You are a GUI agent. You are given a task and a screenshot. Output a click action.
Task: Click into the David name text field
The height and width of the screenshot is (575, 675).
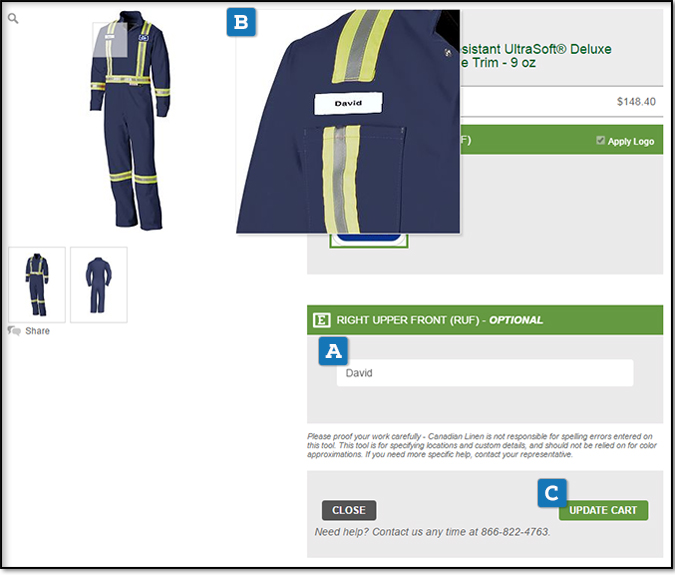pyautogui.click(x=484, y=373)
